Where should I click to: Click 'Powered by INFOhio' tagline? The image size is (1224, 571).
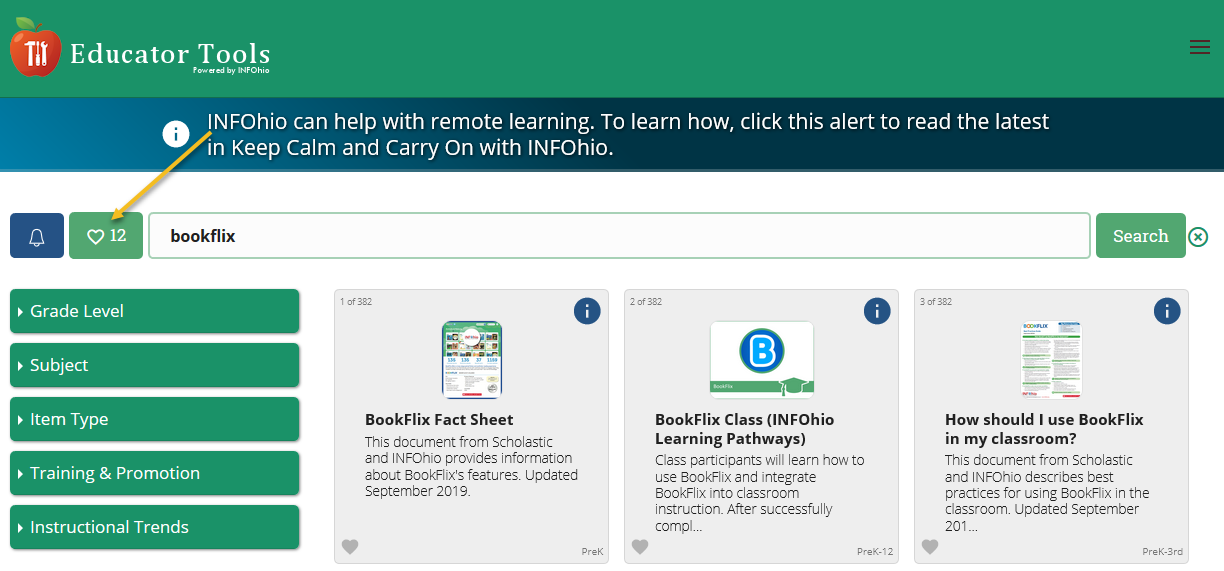231,71
